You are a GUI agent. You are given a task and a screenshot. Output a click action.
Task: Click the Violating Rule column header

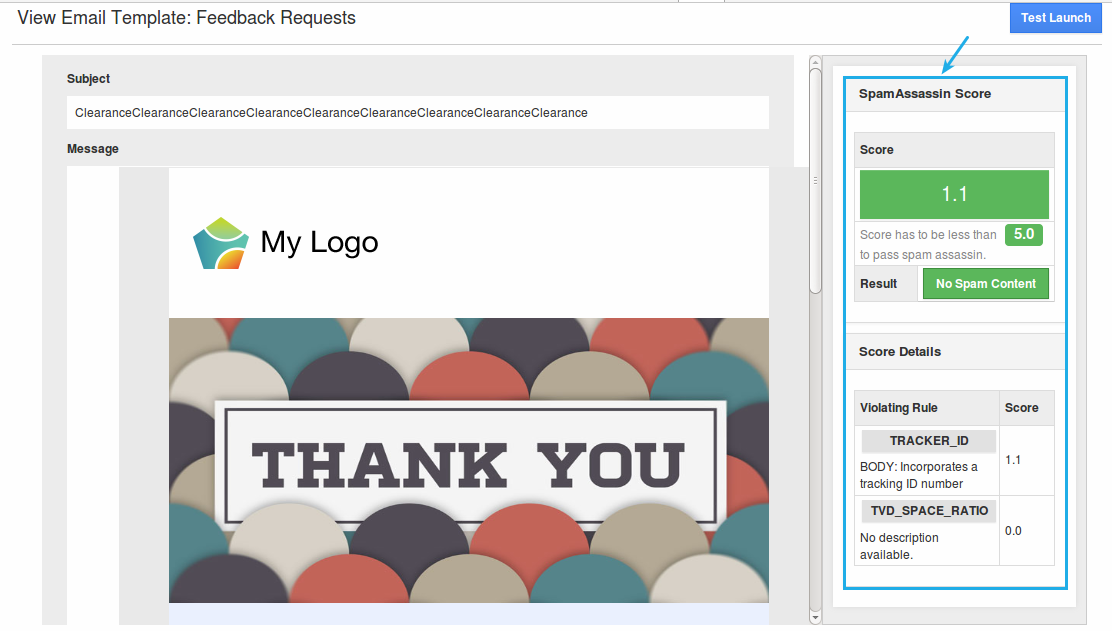click(899, 408)
